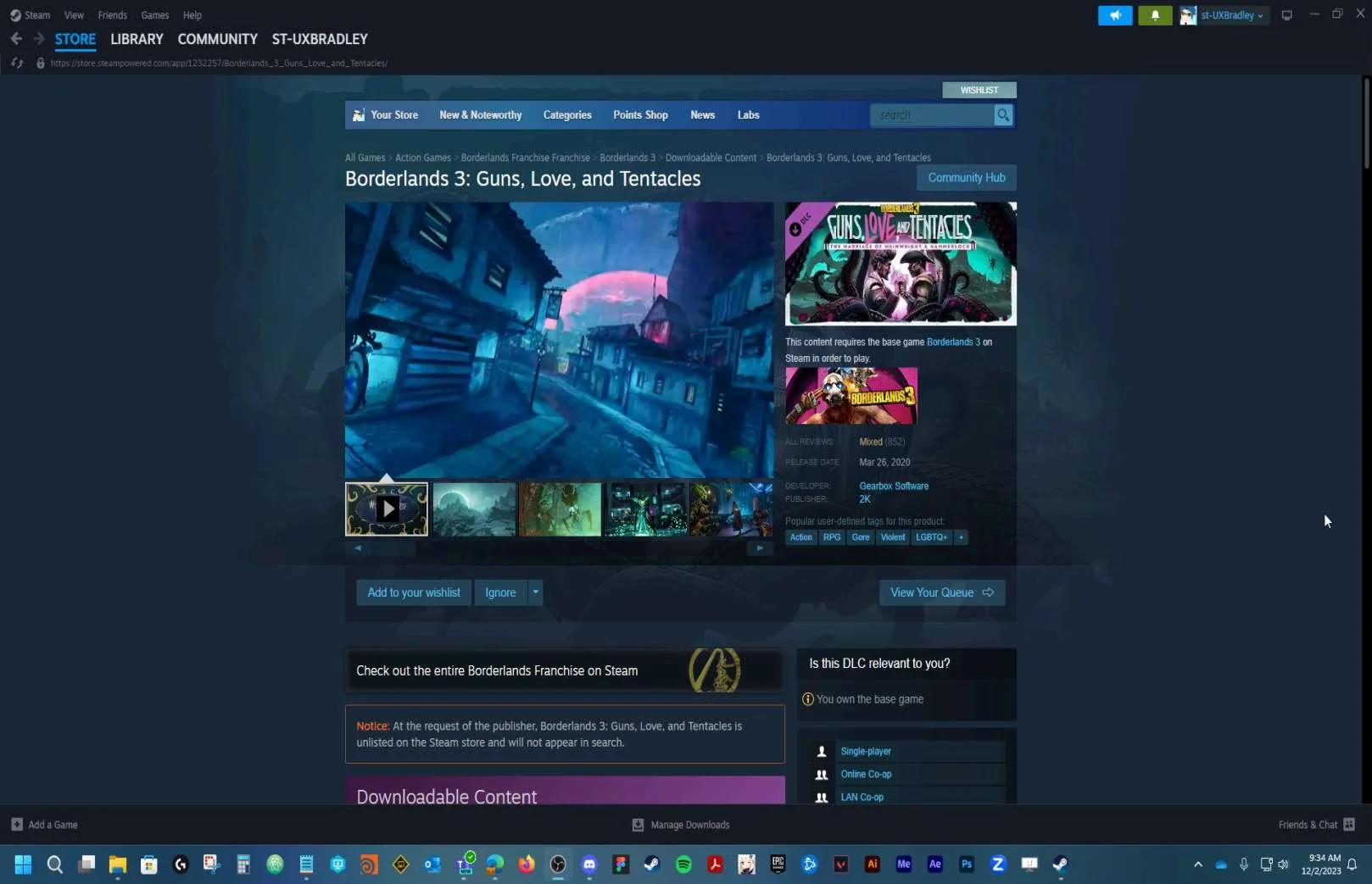Open Zoom from the taskbar

[x=998, y=865]
